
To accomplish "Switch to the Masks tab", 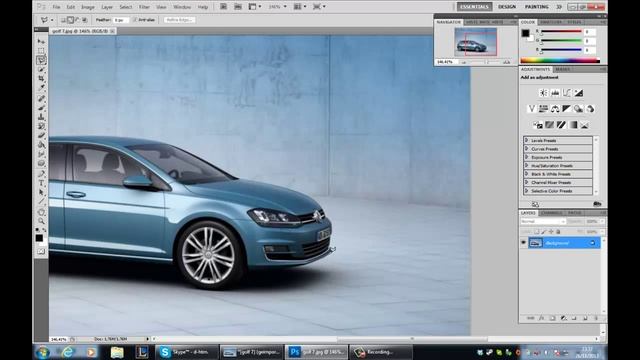I will pyautogui.click(x=562, y=69).
